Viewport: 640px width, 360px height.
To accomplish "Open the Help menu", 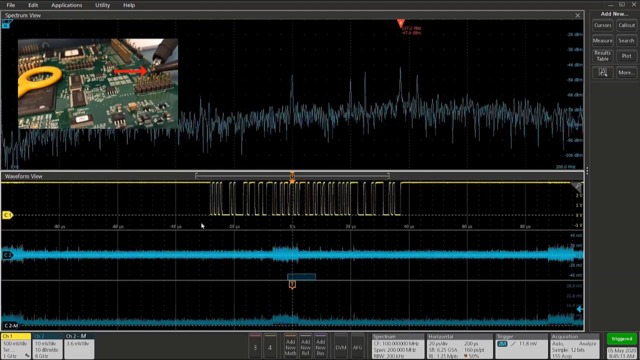I will [x=129, y=5].
